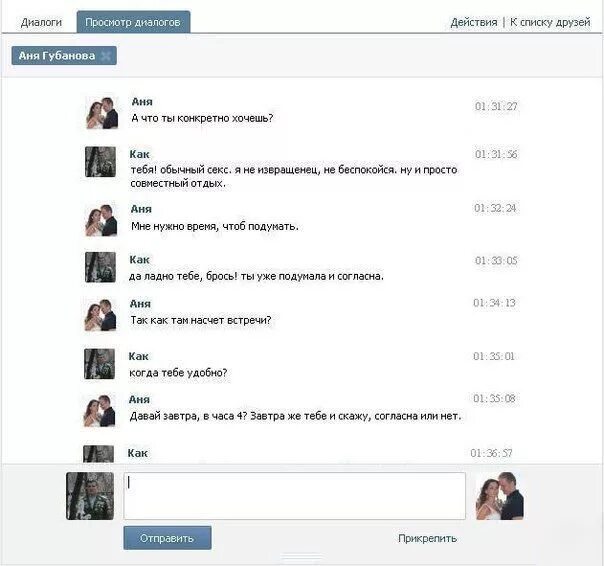Select the message "Мне нужно время, чтоб подумать."

click(x=215, y=226)
